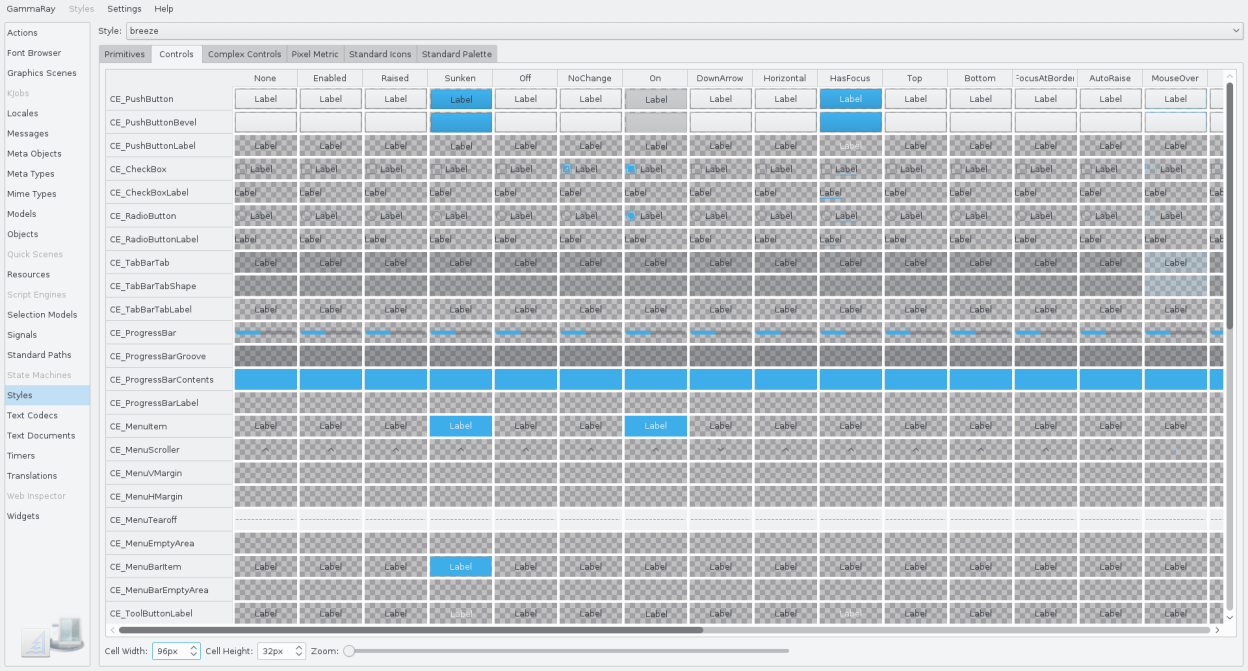Increase Cell Width using spinner up arrow

(194, 647)
